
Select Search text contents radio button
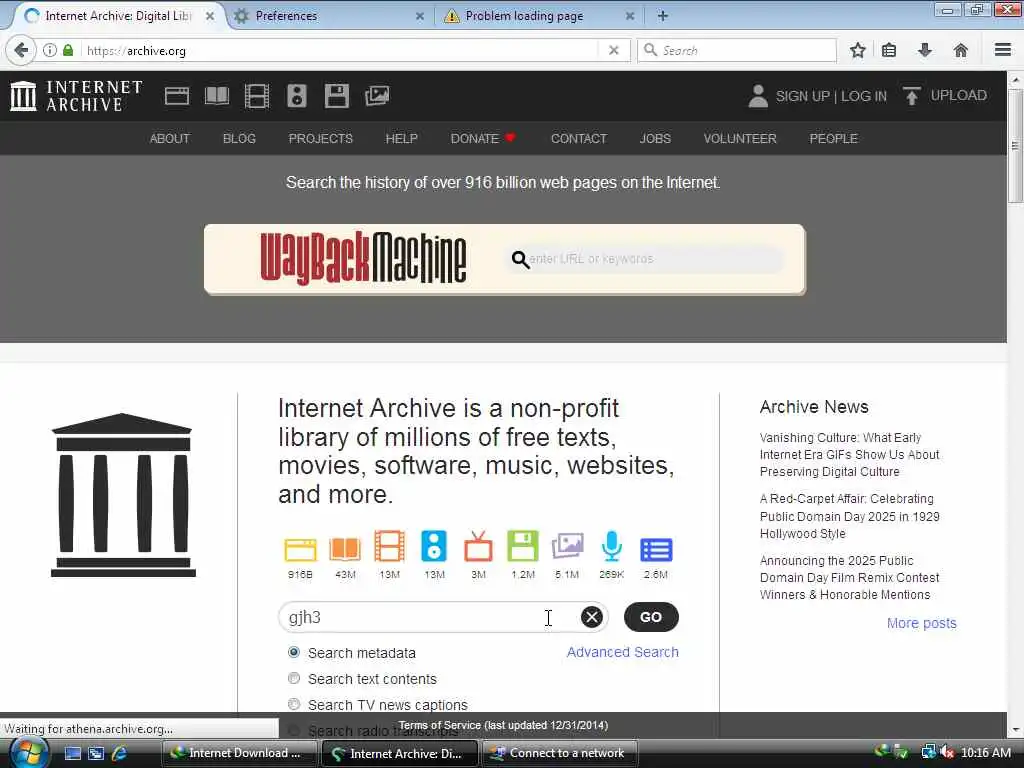(294, 679)
